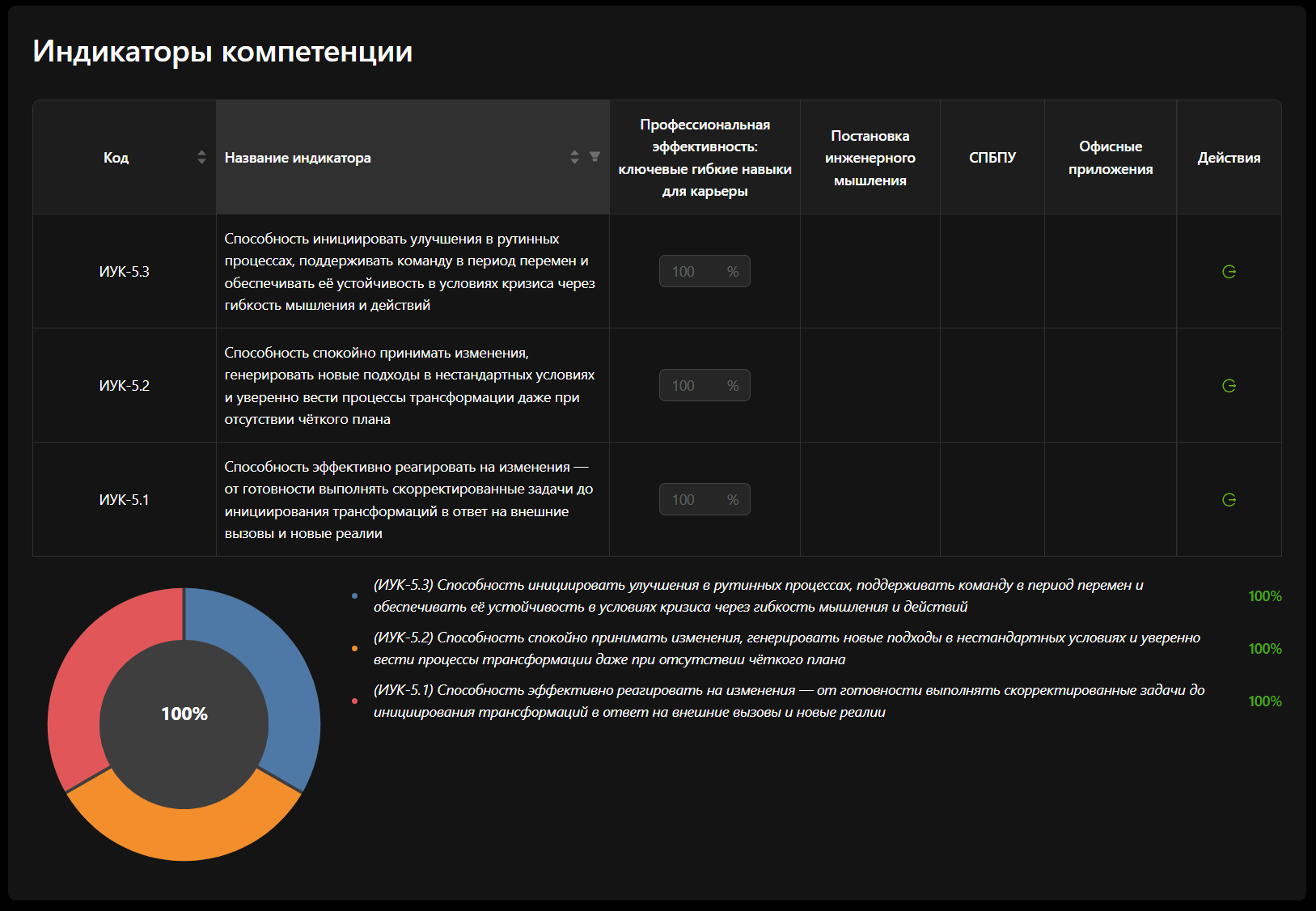
Task: Sort by the Код column arrows
Action: 201,157
